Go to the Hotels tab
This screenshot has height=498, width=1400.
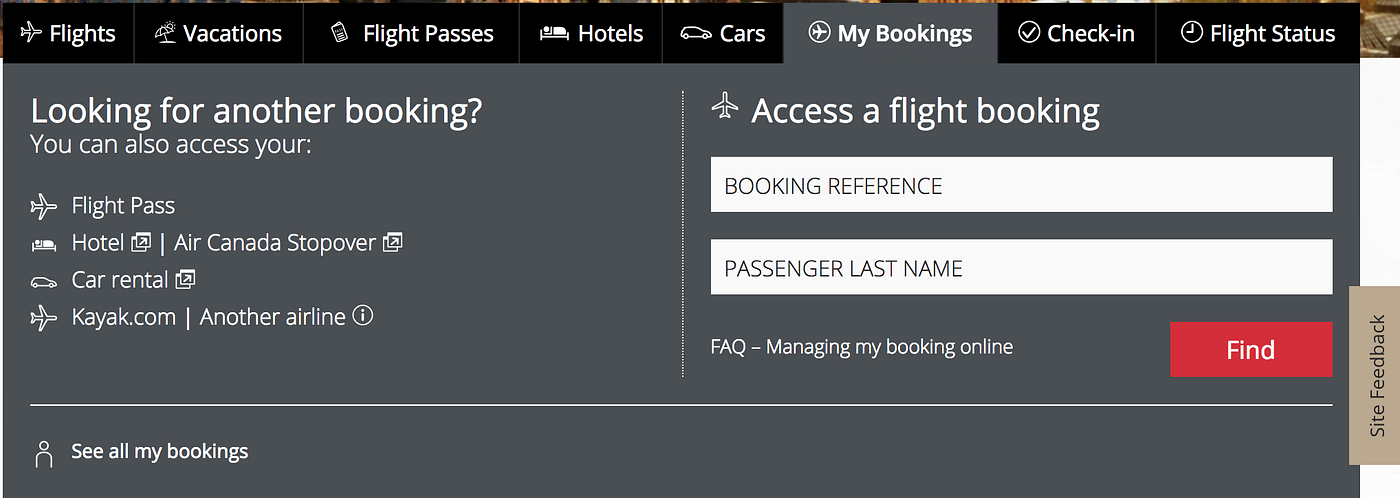[x=590, y=33]
